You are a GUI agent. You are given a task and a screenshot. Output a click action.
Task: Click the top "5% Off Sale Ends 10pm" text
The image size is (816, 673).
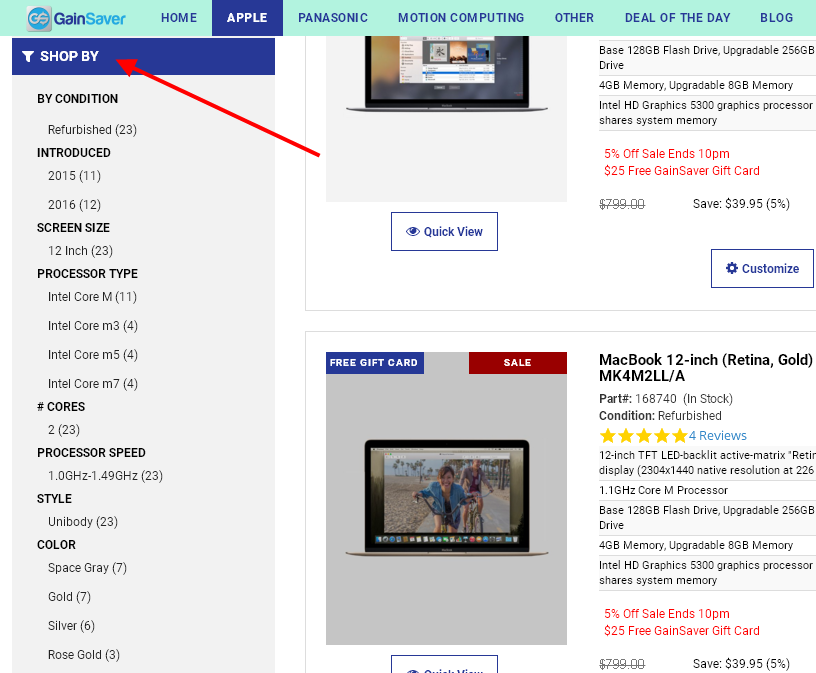(667, 154)
